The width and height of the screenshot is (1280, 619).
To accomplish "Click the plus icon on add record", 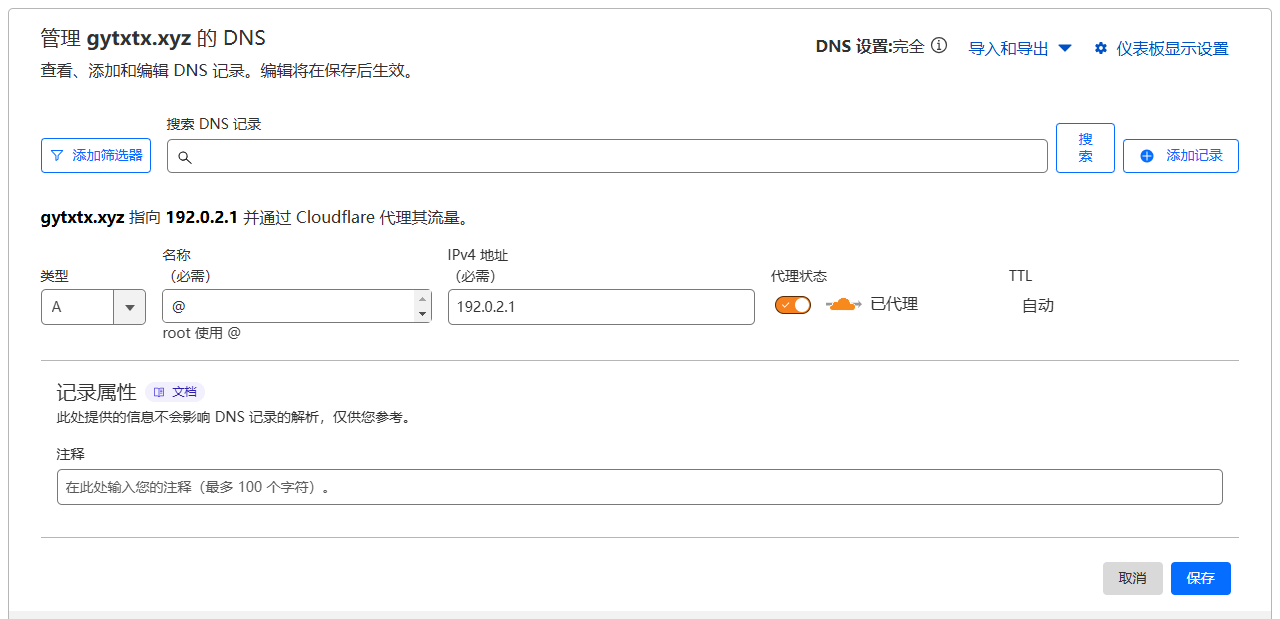I will [x=1147, y=156].
